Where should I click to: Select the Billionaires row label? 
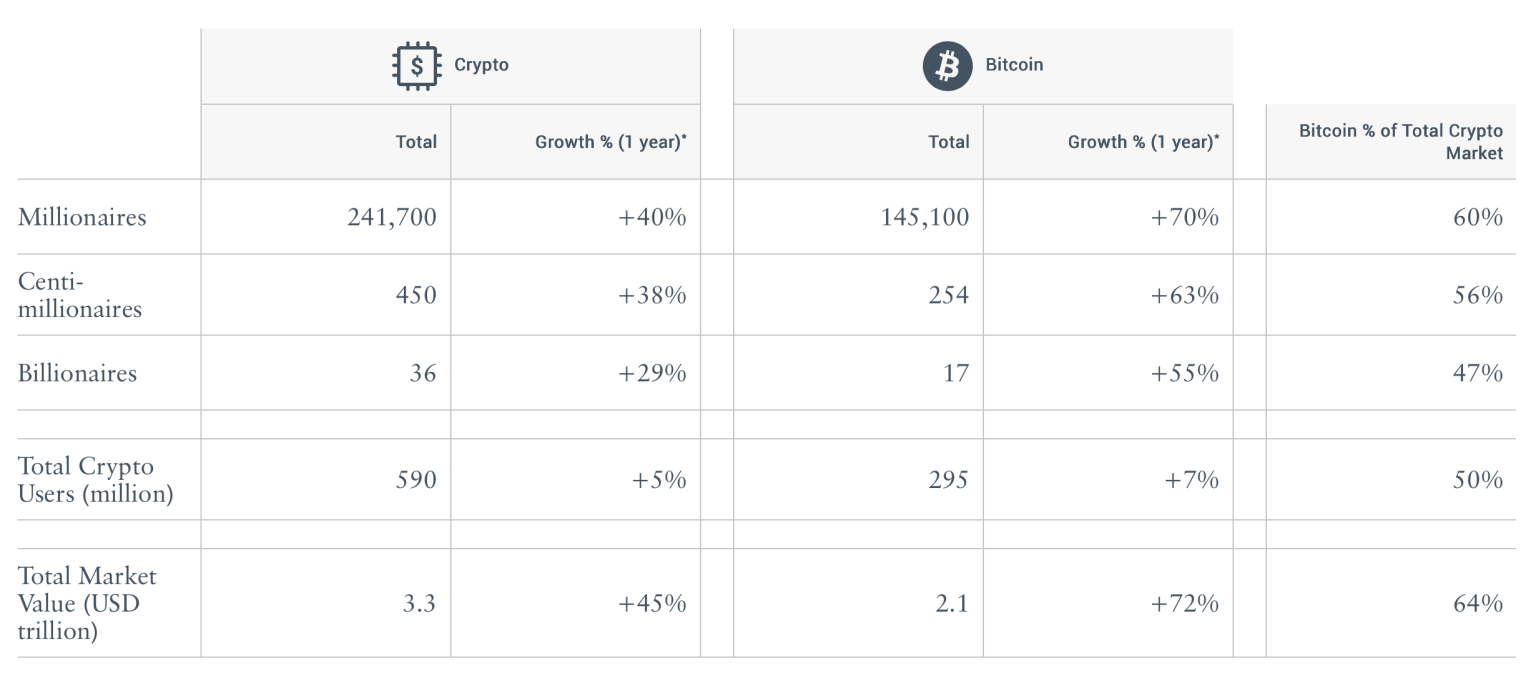(x=77, y=373)
